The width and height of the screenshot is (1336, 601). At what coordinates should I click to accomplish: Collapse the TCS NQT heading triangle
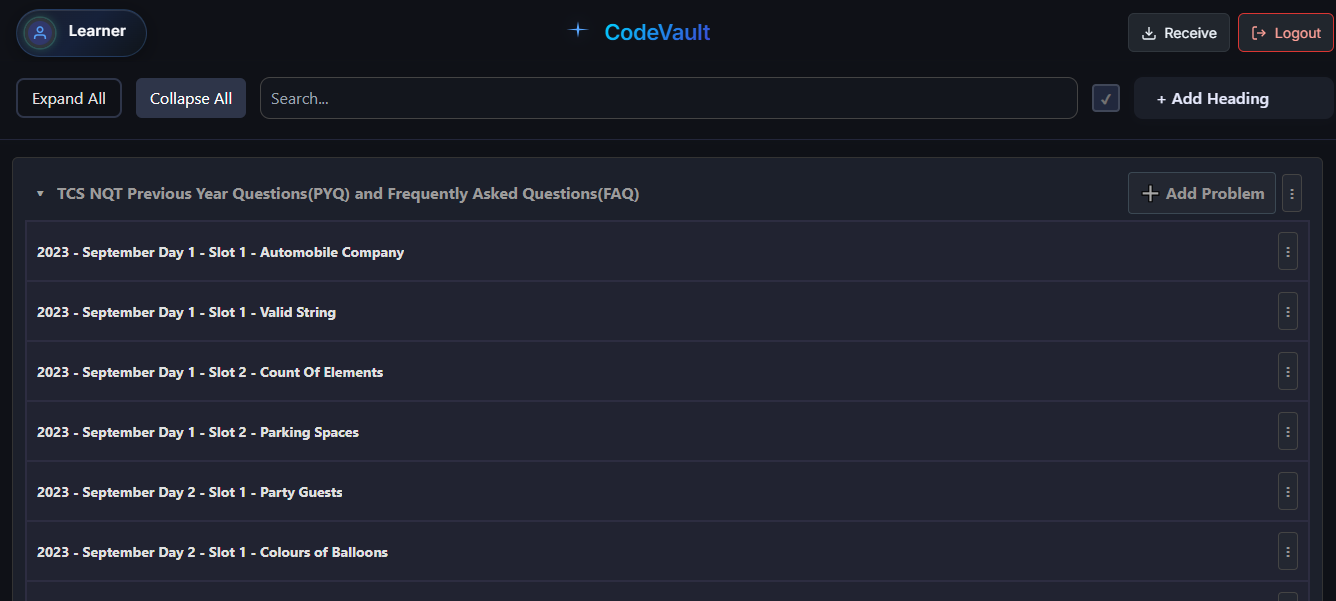(x=40, y=194)
